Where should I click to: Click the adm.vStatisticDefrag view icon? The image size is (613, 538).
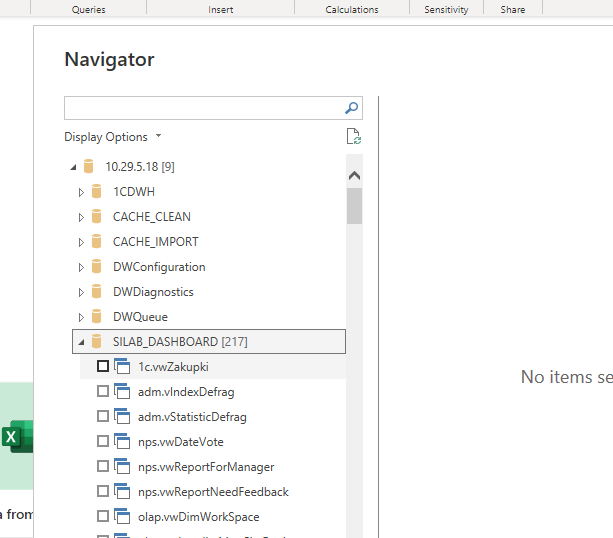122,416
